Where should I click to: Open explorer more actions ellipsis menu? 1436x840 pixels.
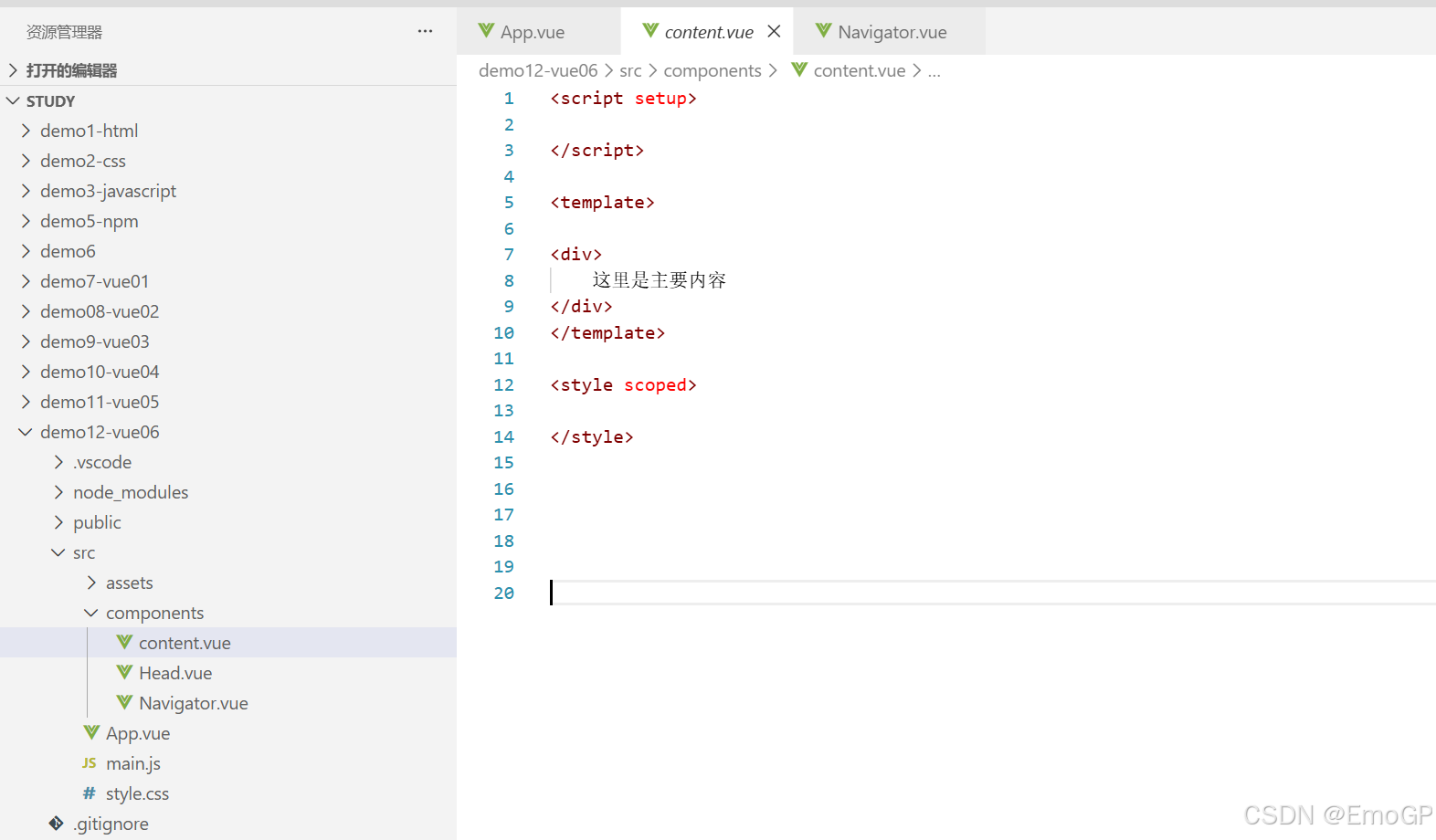tap(425, 32)
